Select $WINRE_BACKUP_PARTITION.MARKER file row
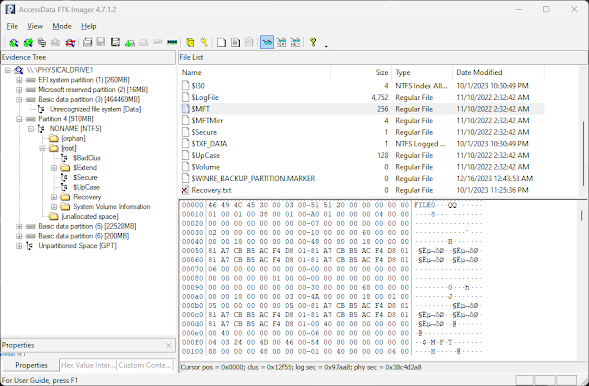The height and width of the screenshot is (386, 589). coord(362,178)
